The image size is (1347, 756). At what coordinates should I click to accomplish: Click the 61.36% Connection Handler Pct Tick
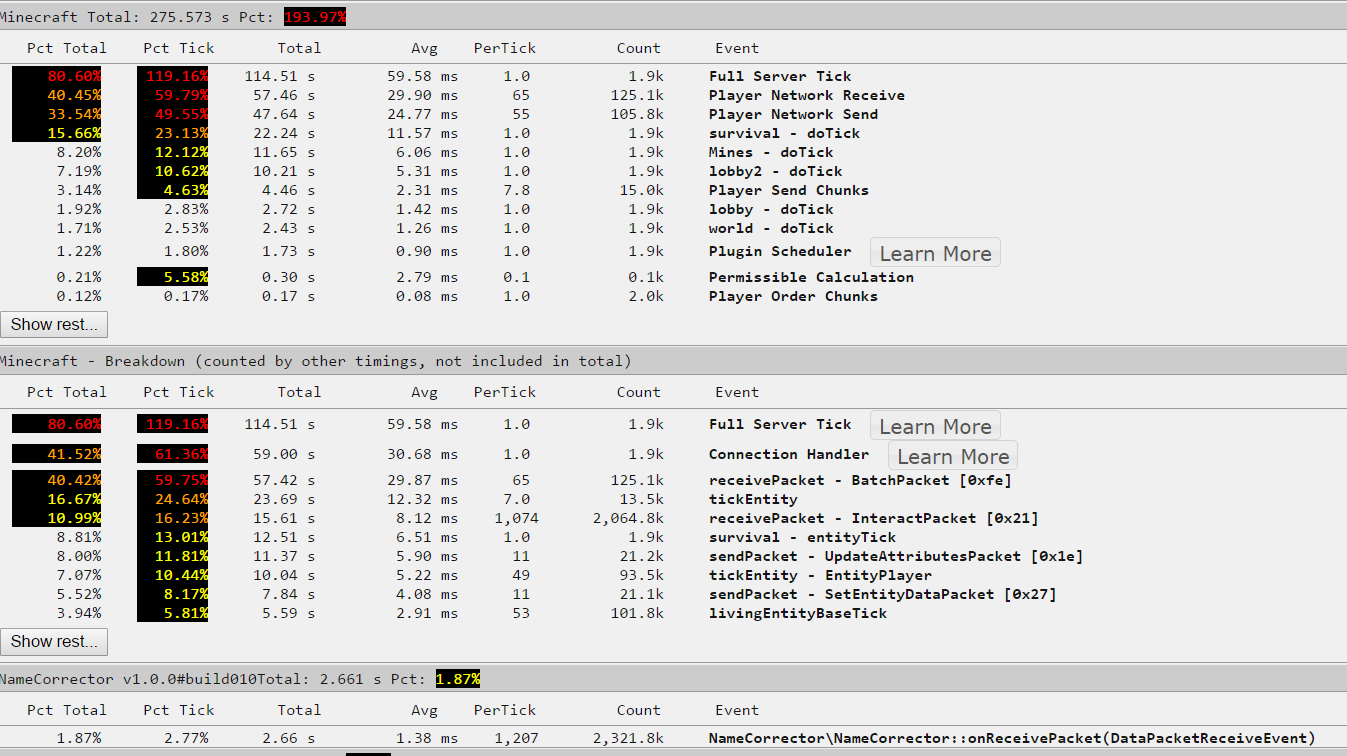point(173,454)
